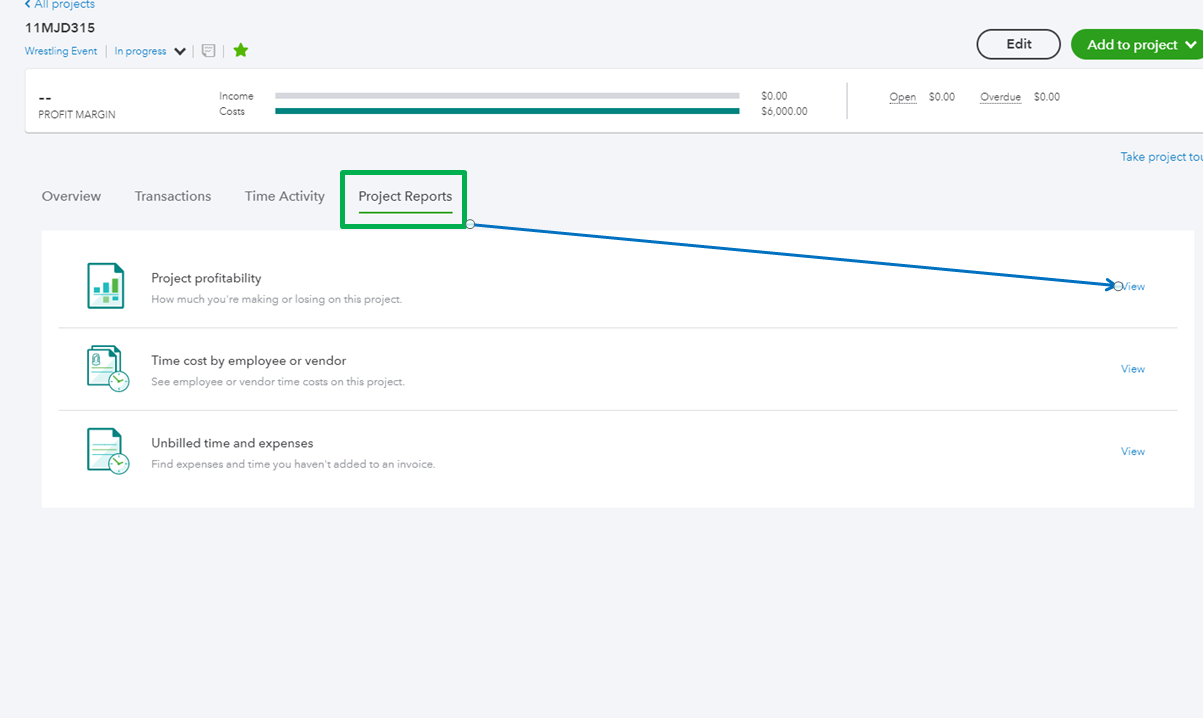Image resolution: width=1203 pixels, height=718 pixels.
Task: Click the gray Income progress bar
Action: (507, 96)
